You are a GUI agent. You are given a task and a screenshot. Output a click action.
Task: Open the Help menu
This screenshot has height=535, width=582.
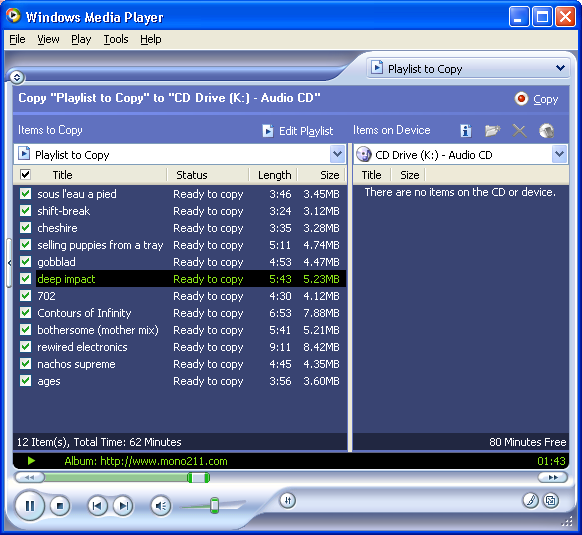150,39
